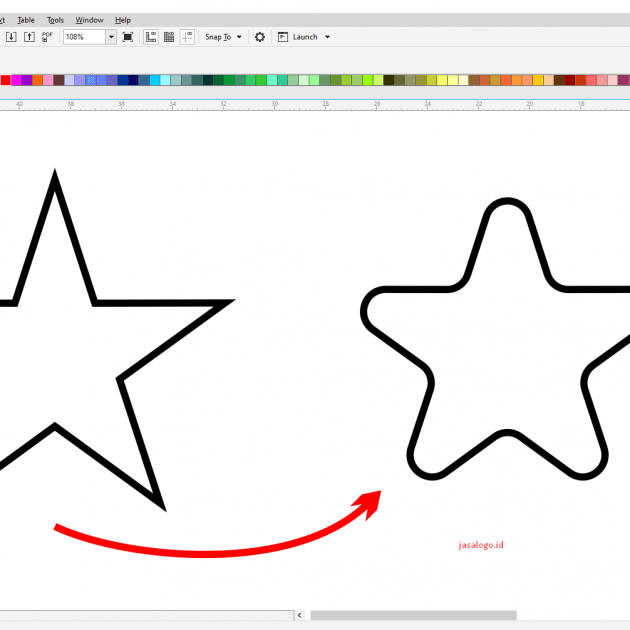This screenshot has height=630, width=630.
Task: Open the Table menu
Action: (x=26, y=20)
